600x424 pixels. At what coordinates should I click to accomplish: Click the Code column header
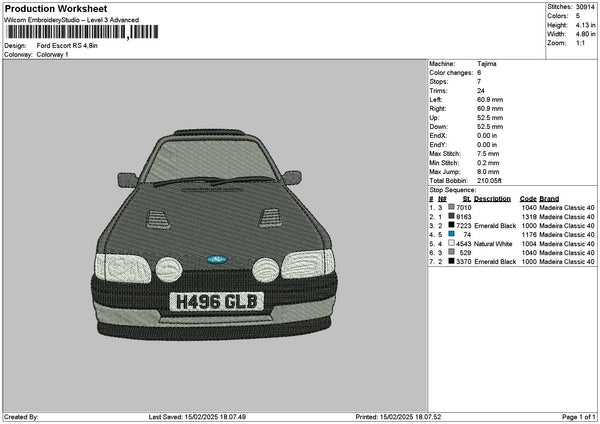528,198
